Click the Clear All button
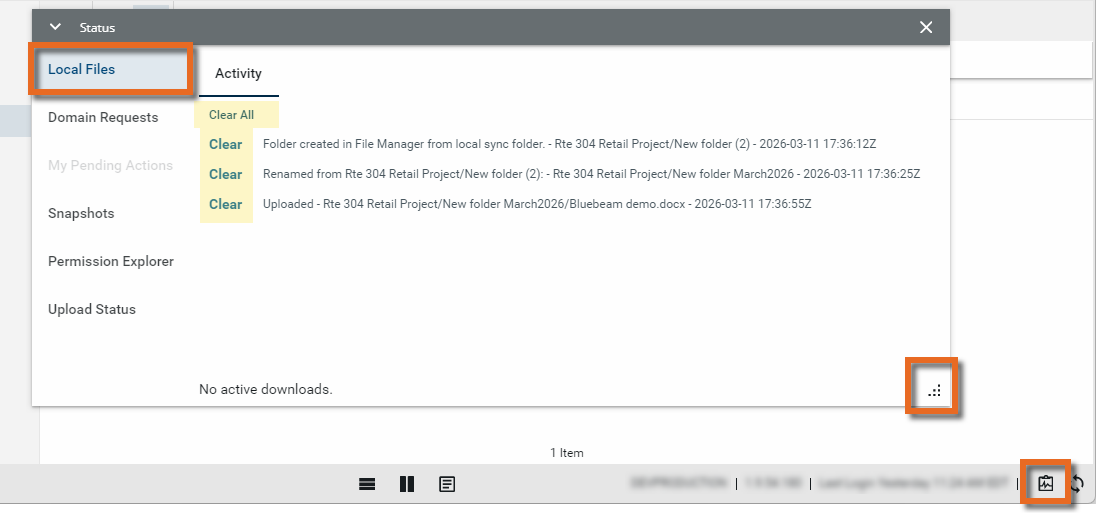Image resolution: width=1096 pixels, height=513 pixels. pos(231,115)
